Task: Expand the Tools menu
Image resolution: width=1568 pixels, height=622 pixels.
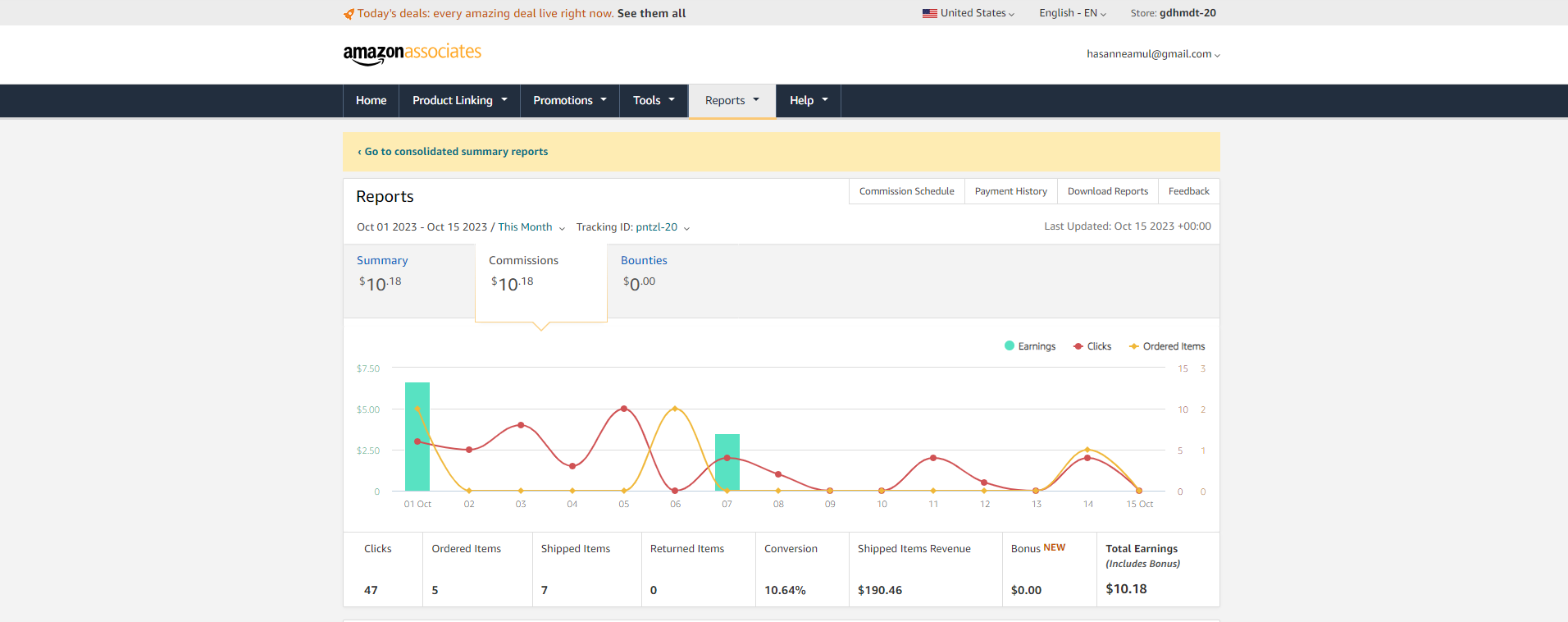Action: 654,100
